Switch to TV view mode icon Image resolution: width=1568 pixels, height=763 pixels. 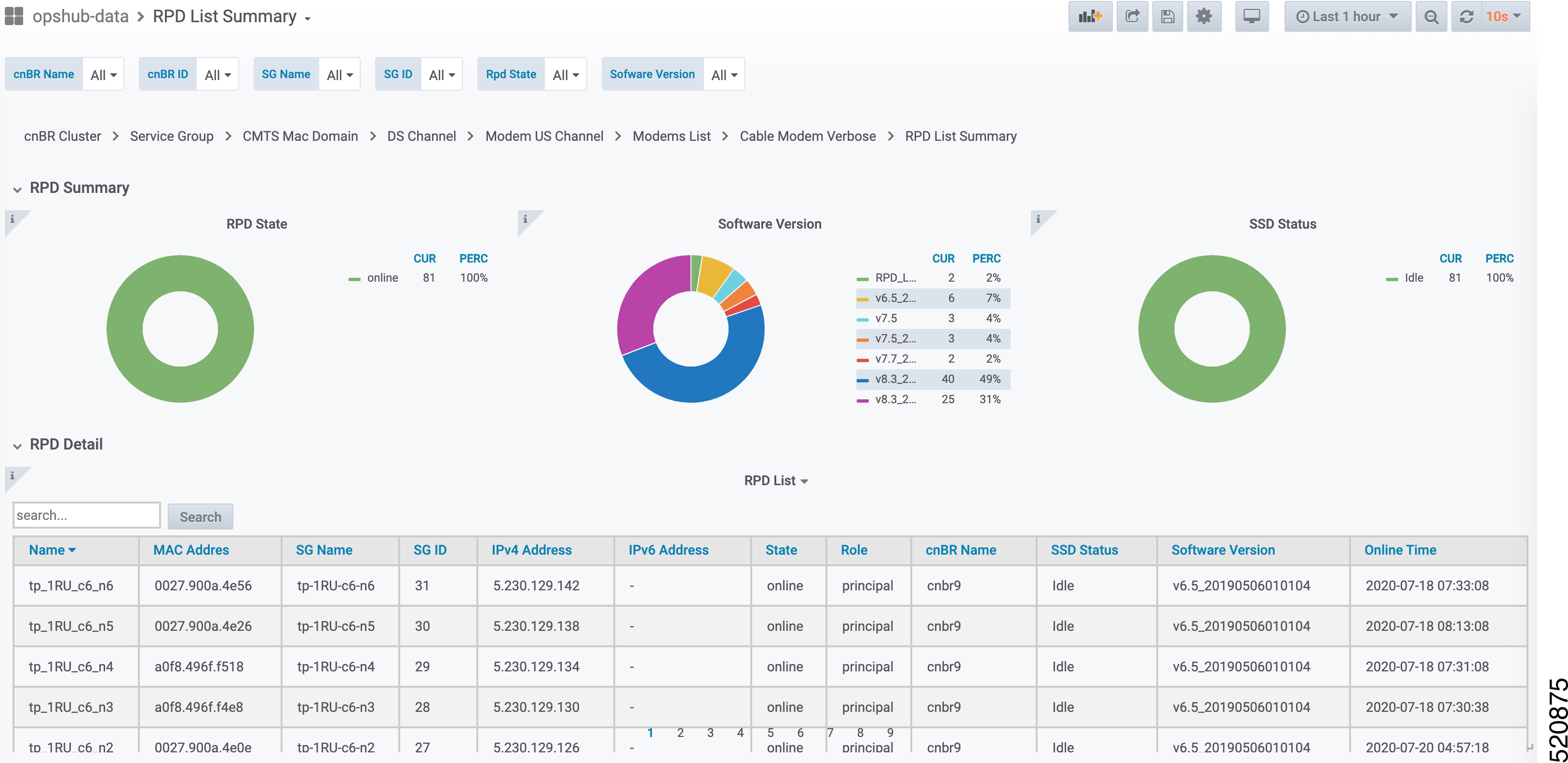[1252, 16]
